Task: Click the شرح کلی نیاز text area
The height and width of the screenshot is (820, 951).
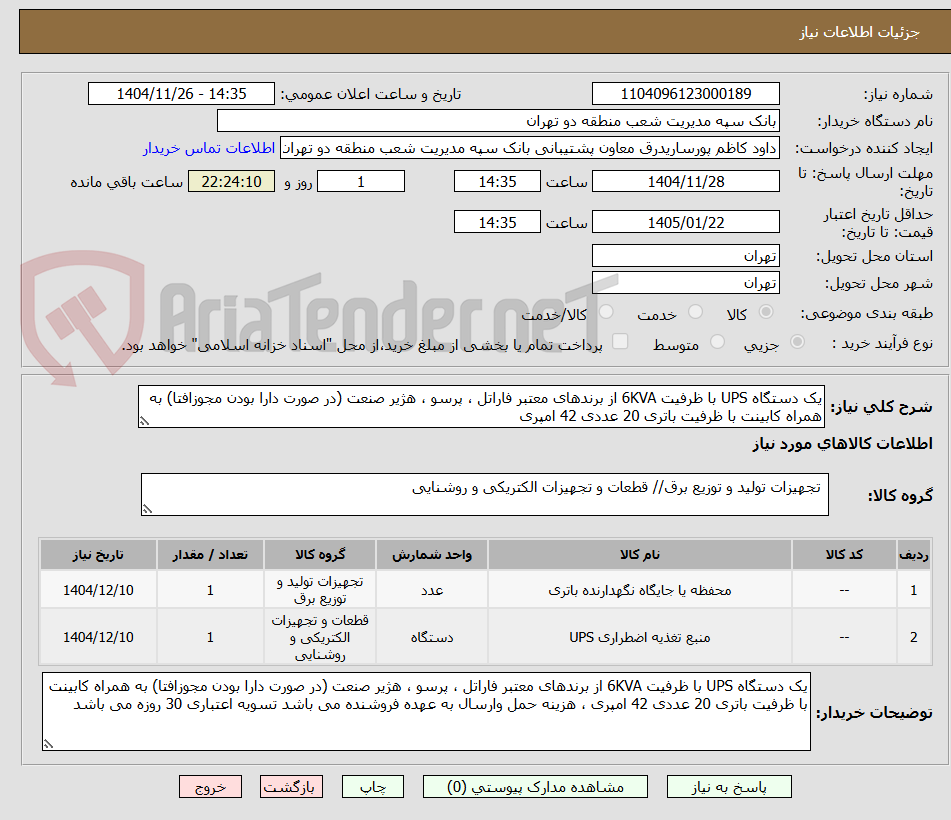Action: 481,407
